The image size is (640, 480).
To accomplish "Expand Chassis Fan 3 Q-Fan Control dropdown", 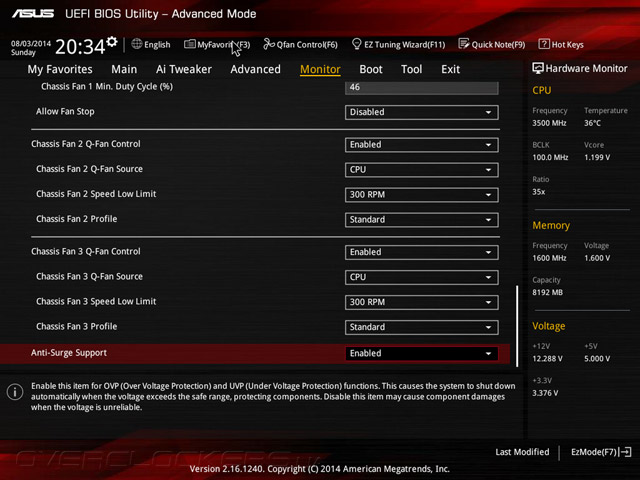I will point(422,252).
